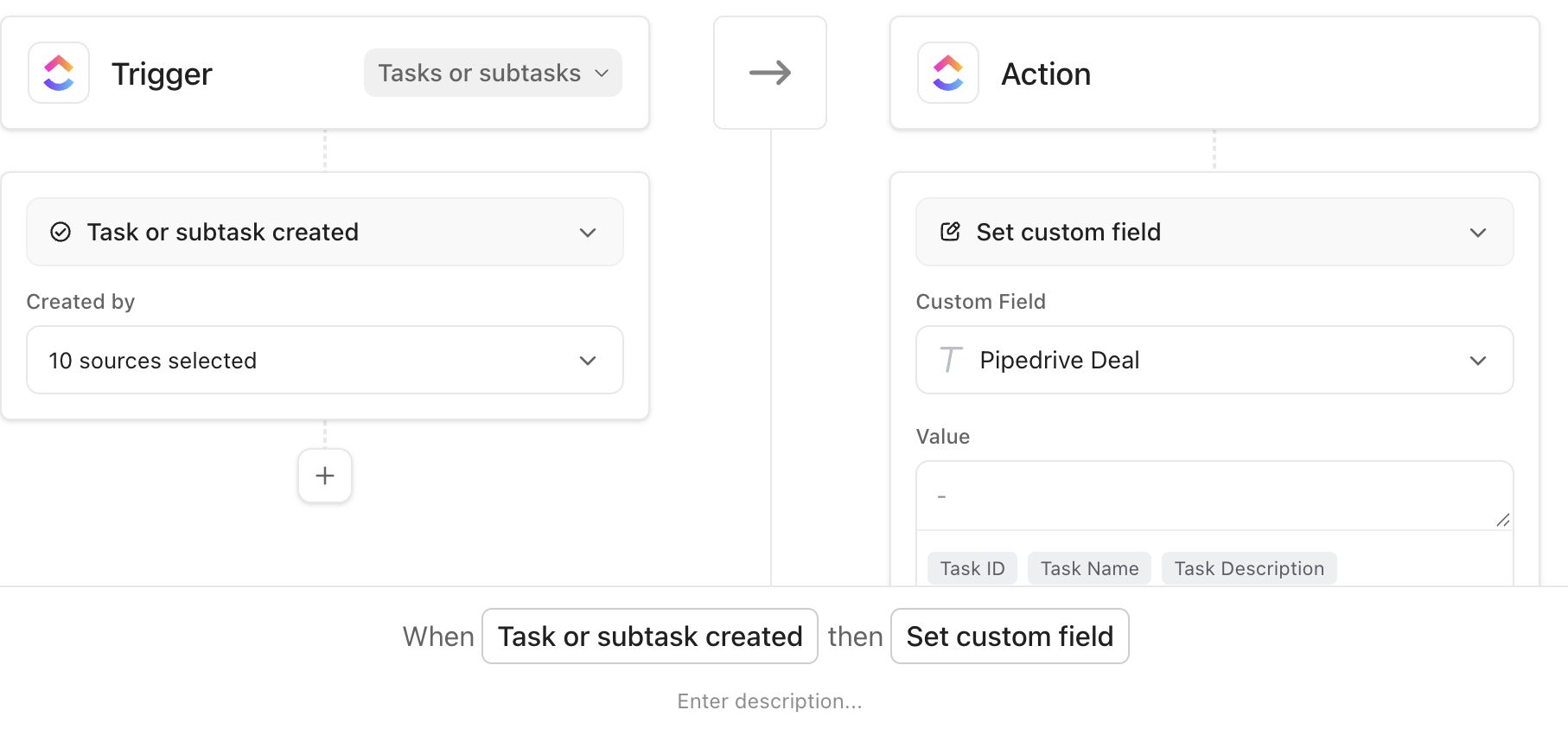
Task: Expand the Set custom field action dropdown
Action: (x=1214, y=232)
